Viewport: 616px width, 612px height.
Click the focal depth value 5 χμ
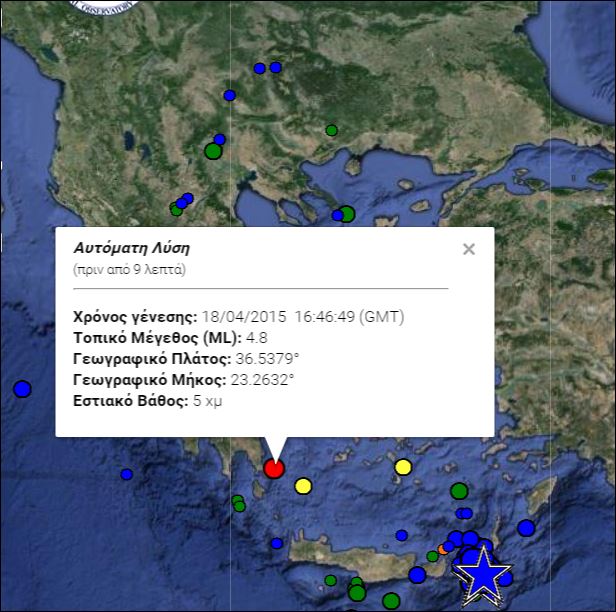point(207,401)
